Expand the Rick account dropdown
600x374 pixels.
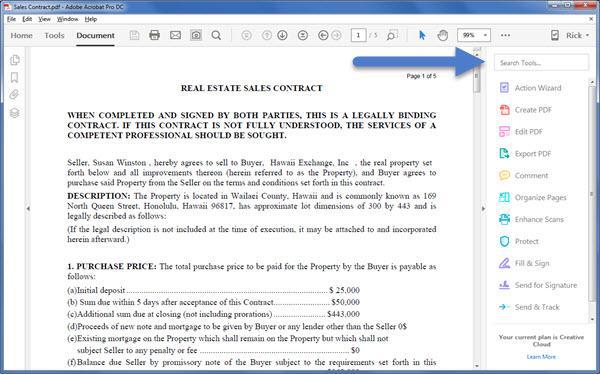pyautogui.click(x=577, y=35)
